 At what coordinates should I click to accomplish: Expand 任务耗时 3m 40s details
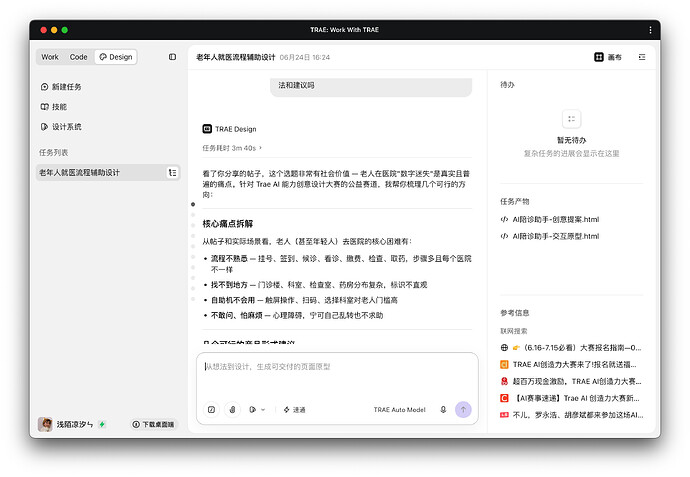232,148
